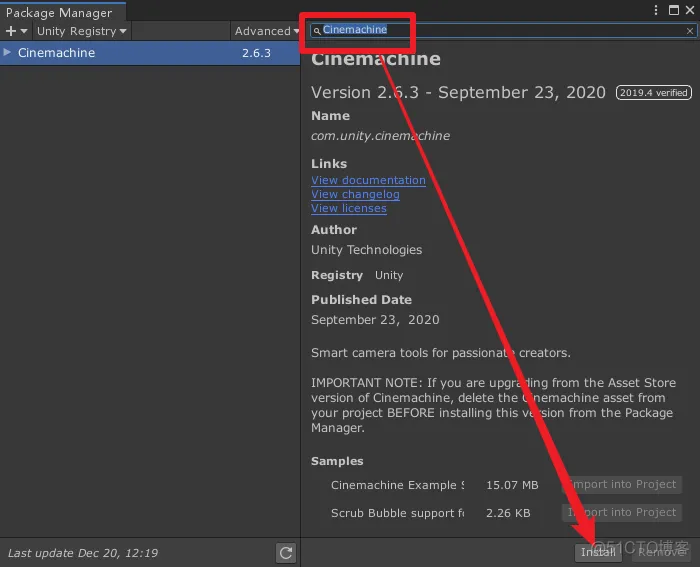Close the Package Manager window

pos(690,10)
